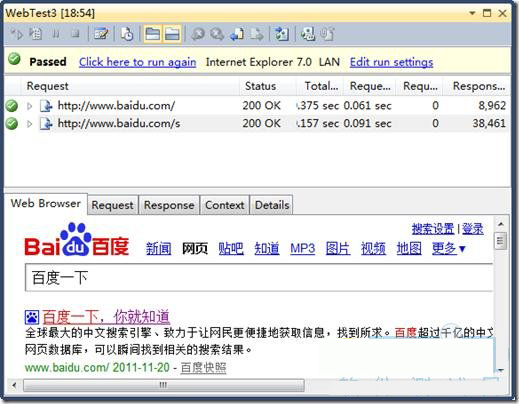Click the '200 OK' status of baidu.com/s
The width and height of the screenshot is (519, 404).
pos(261,123)
